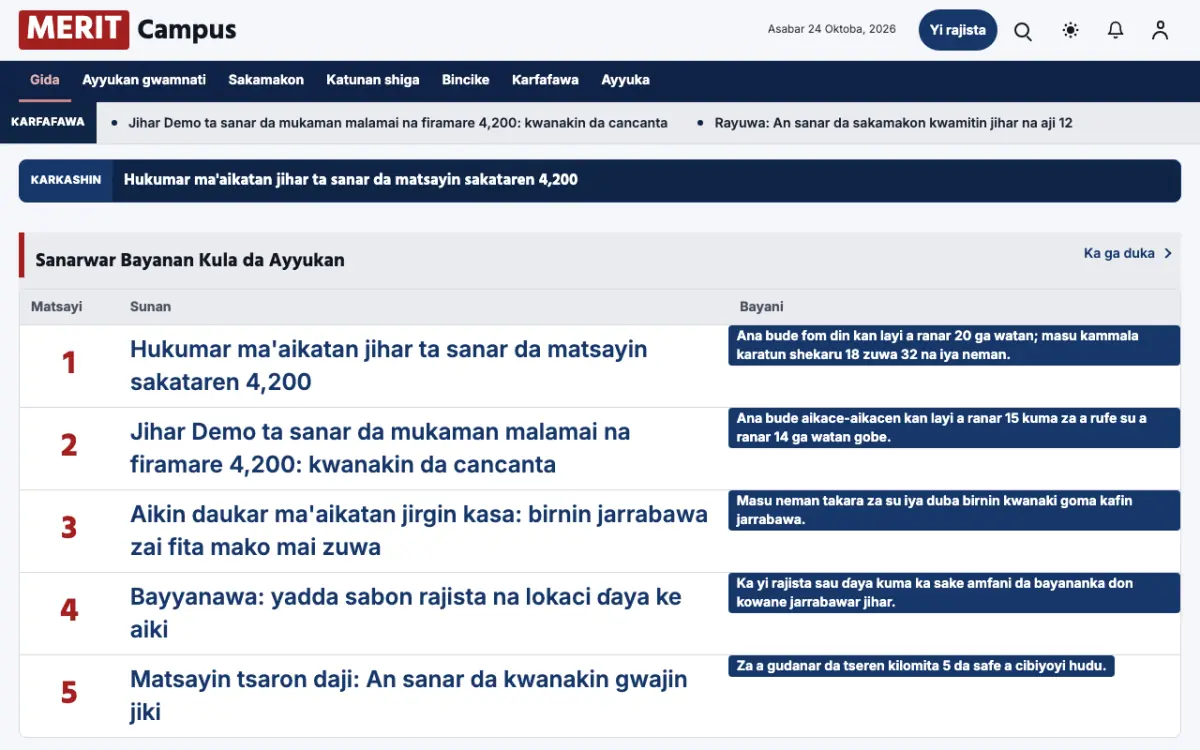Click rank number 1
Screen dimensions: 1200x750
click(x=69, y=362)
